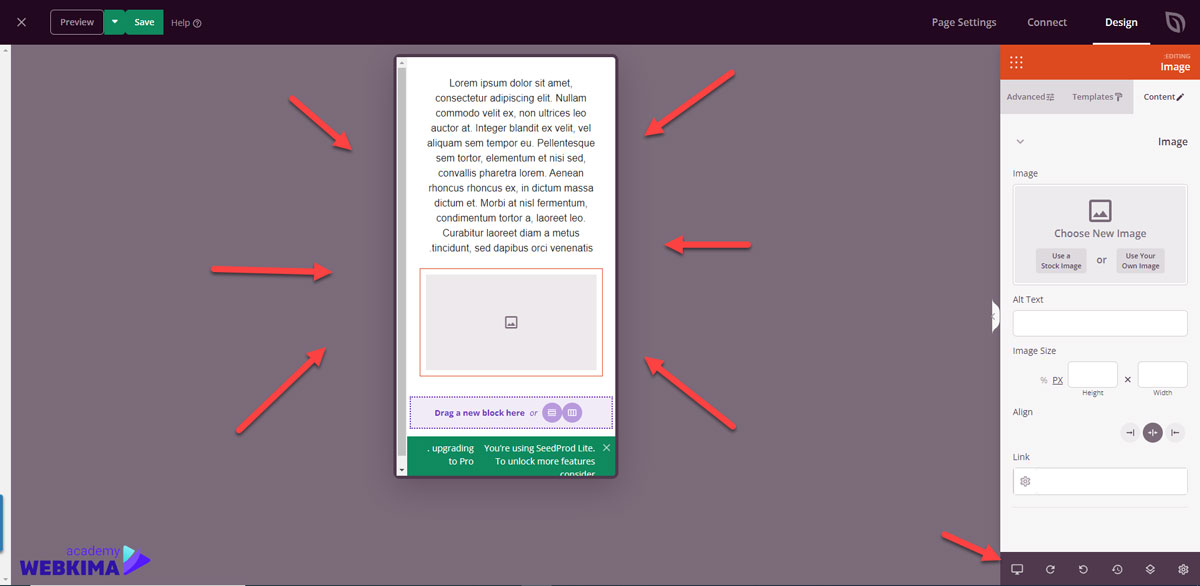Click the counter-clockwise arrow icon in bottom toolbar
Screen dimensions: 1200x586
(1083, 569)
